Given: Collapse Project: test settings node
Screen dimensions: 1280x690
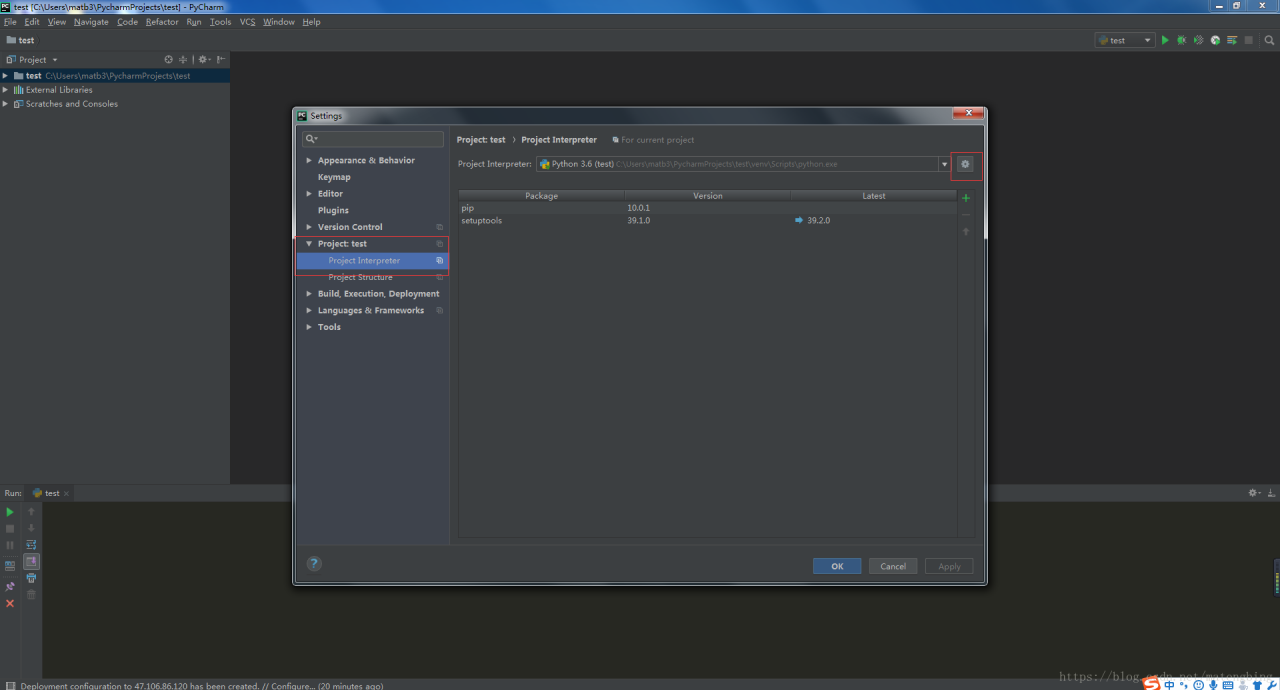Looking at the screenshot, I should pyautogui.click(x=309, y=244).
